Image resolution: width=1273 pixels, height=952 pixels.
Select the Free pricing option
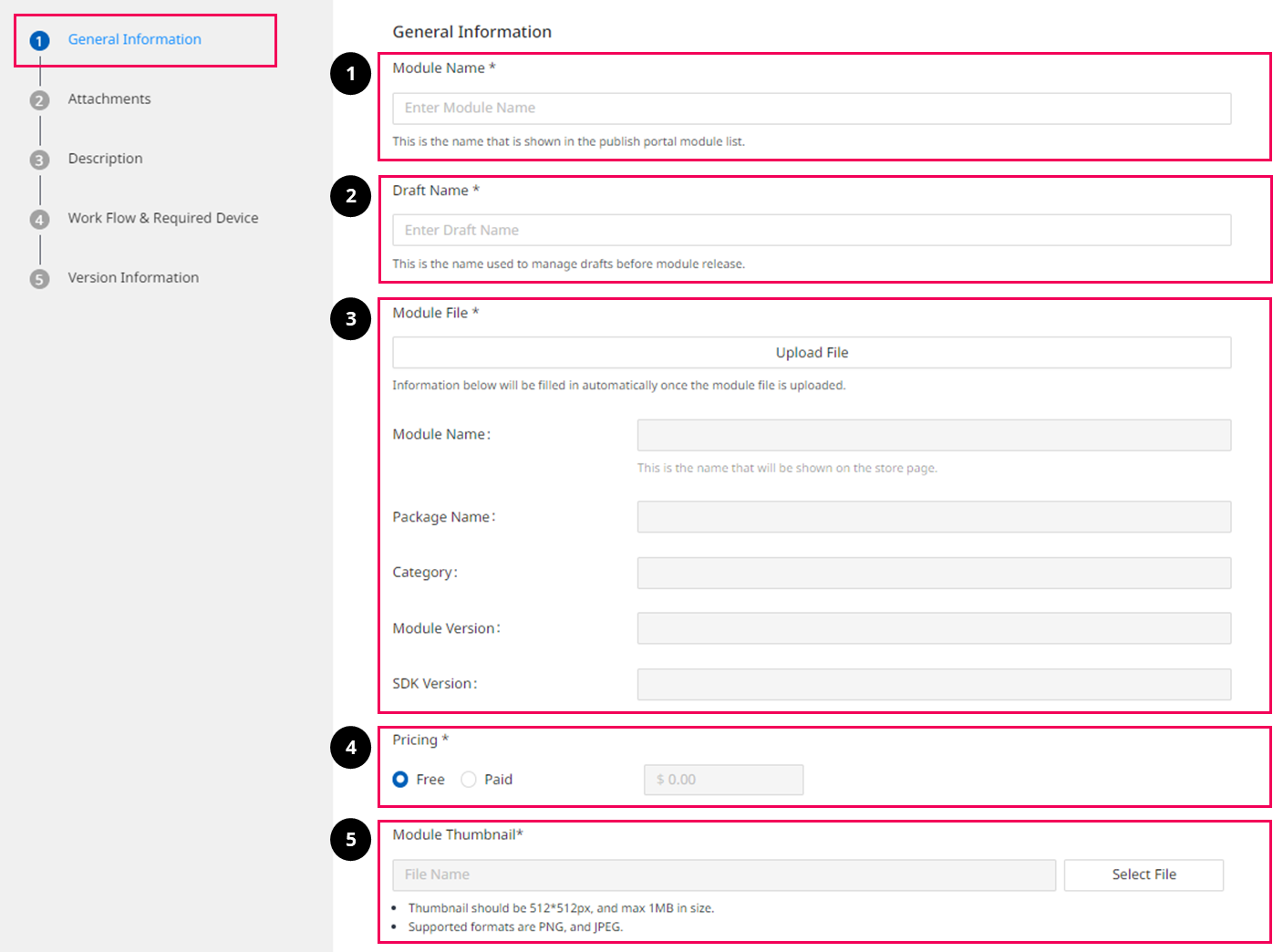point(400,780)
